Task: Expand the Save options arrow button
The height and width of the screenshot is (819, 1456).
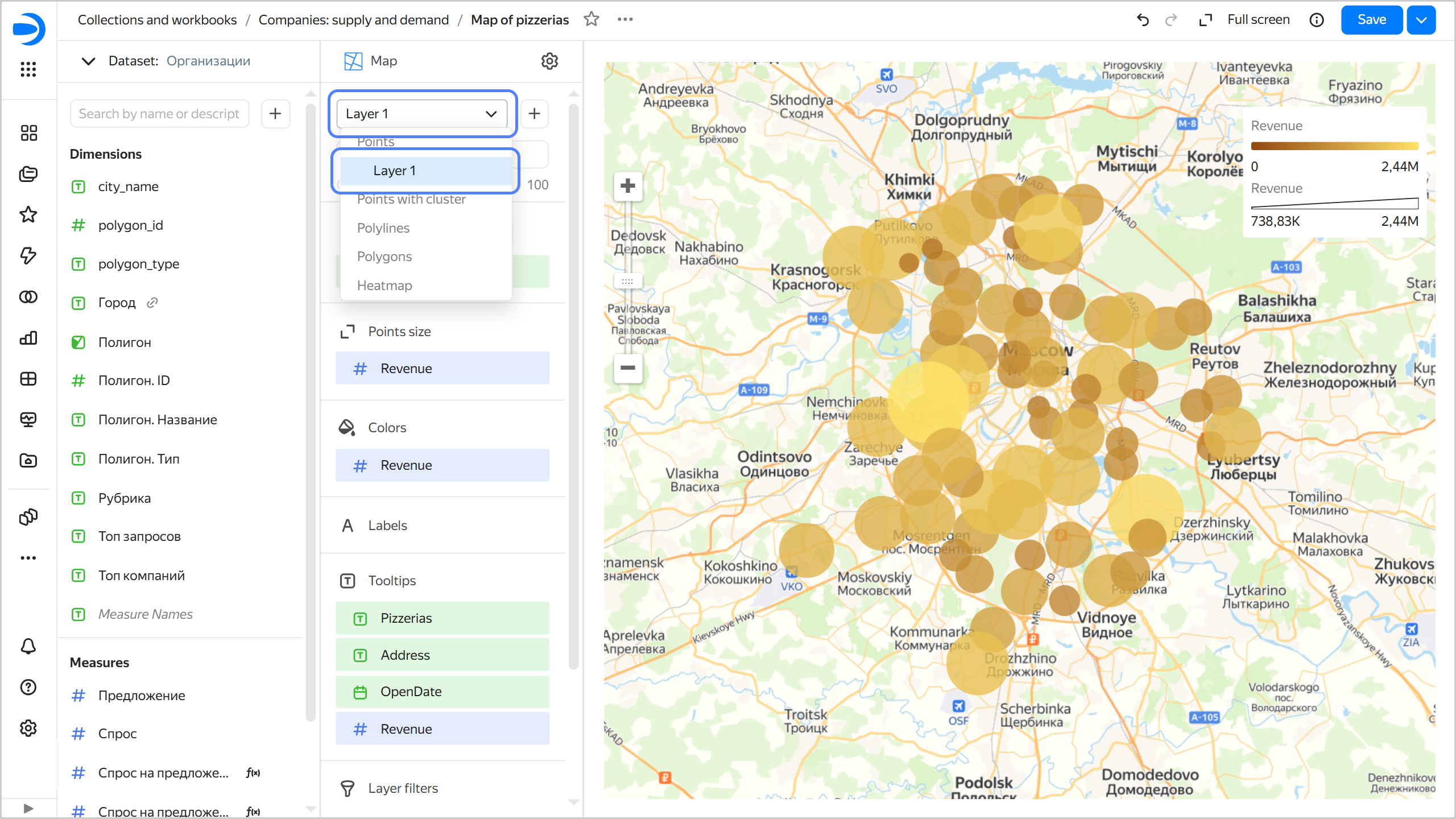Action: [1421, 20]
